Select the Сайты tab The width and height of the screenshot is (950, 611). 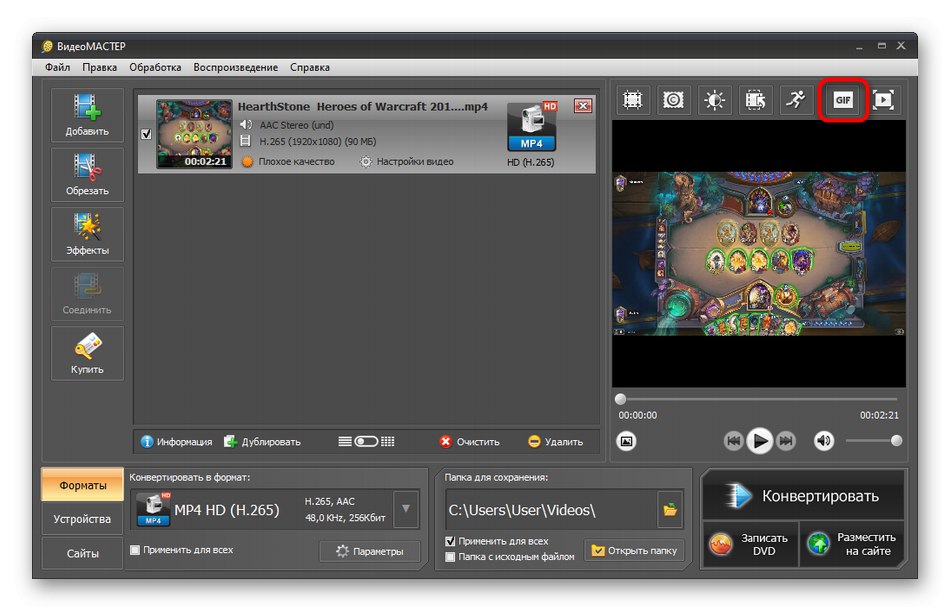point(82,553)
